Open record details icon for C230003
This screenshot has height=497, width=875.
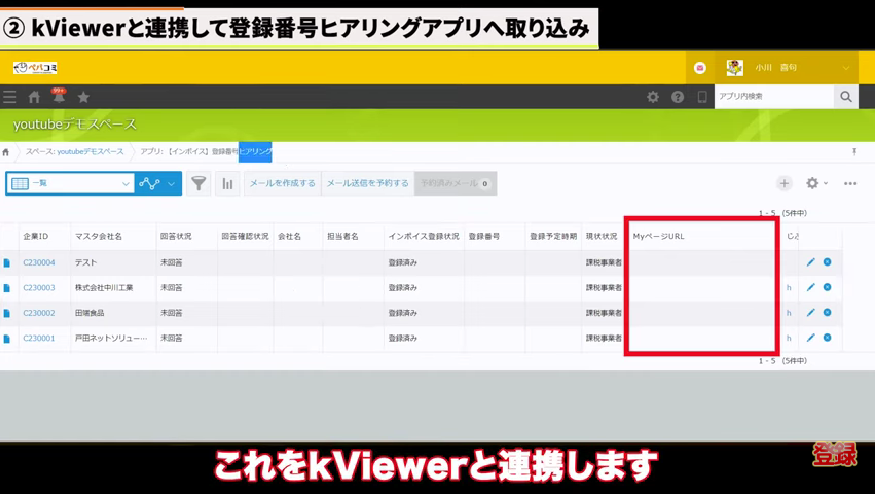(x=7, y=288)
